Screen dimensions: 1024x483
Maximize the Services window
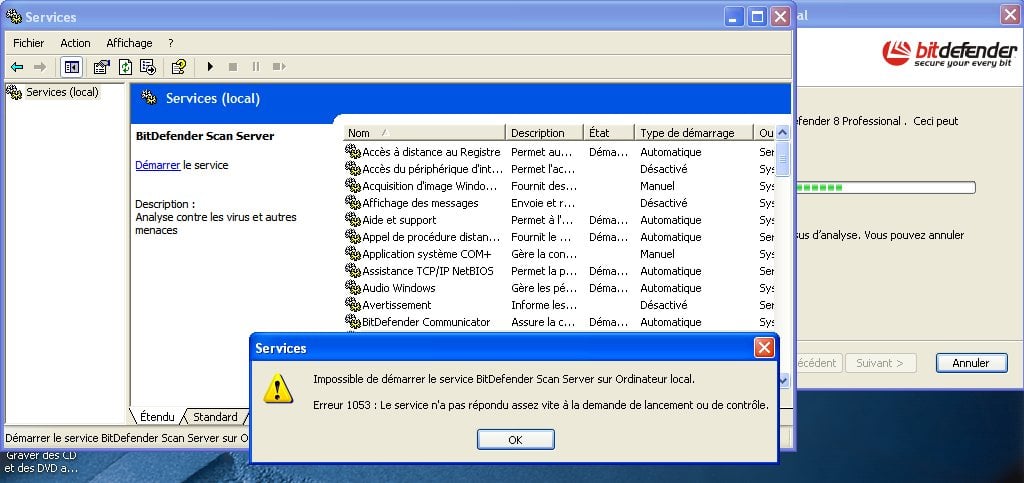pos(757,16)
